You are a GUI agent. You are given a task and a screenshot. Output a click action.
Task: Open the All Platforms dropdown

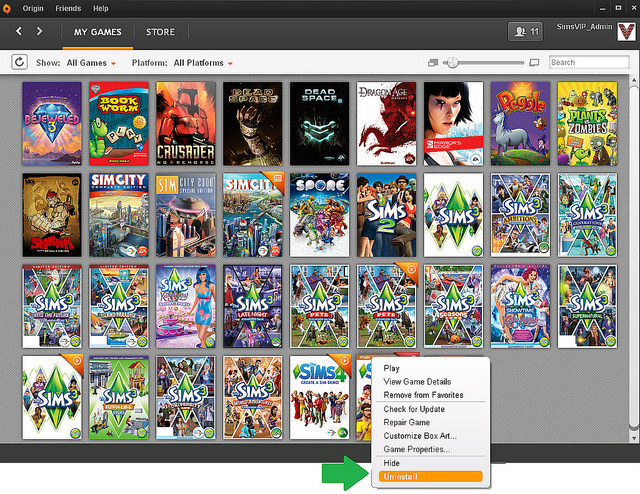(203, 63)
